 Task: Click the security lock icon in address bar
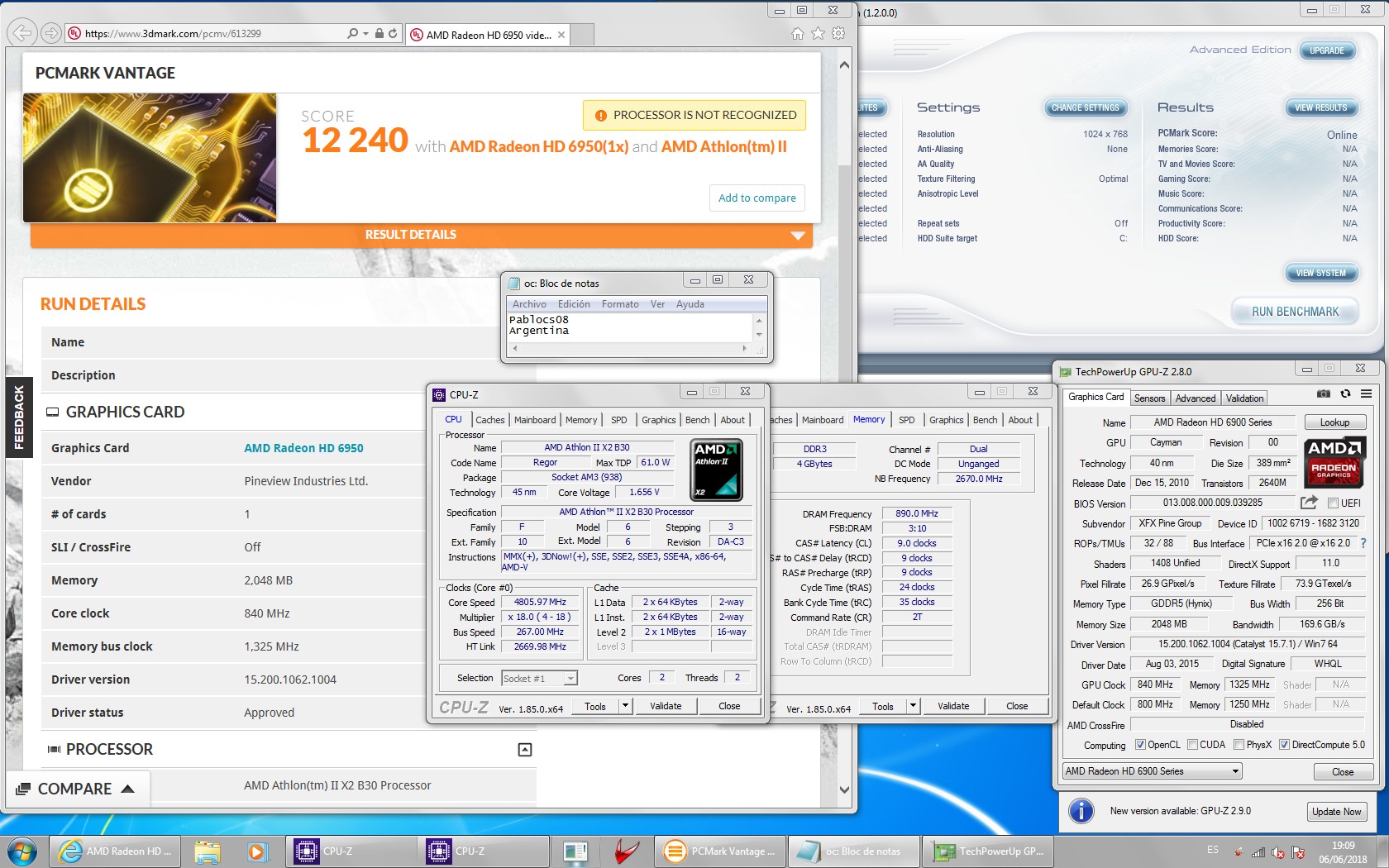pos(379,34)
